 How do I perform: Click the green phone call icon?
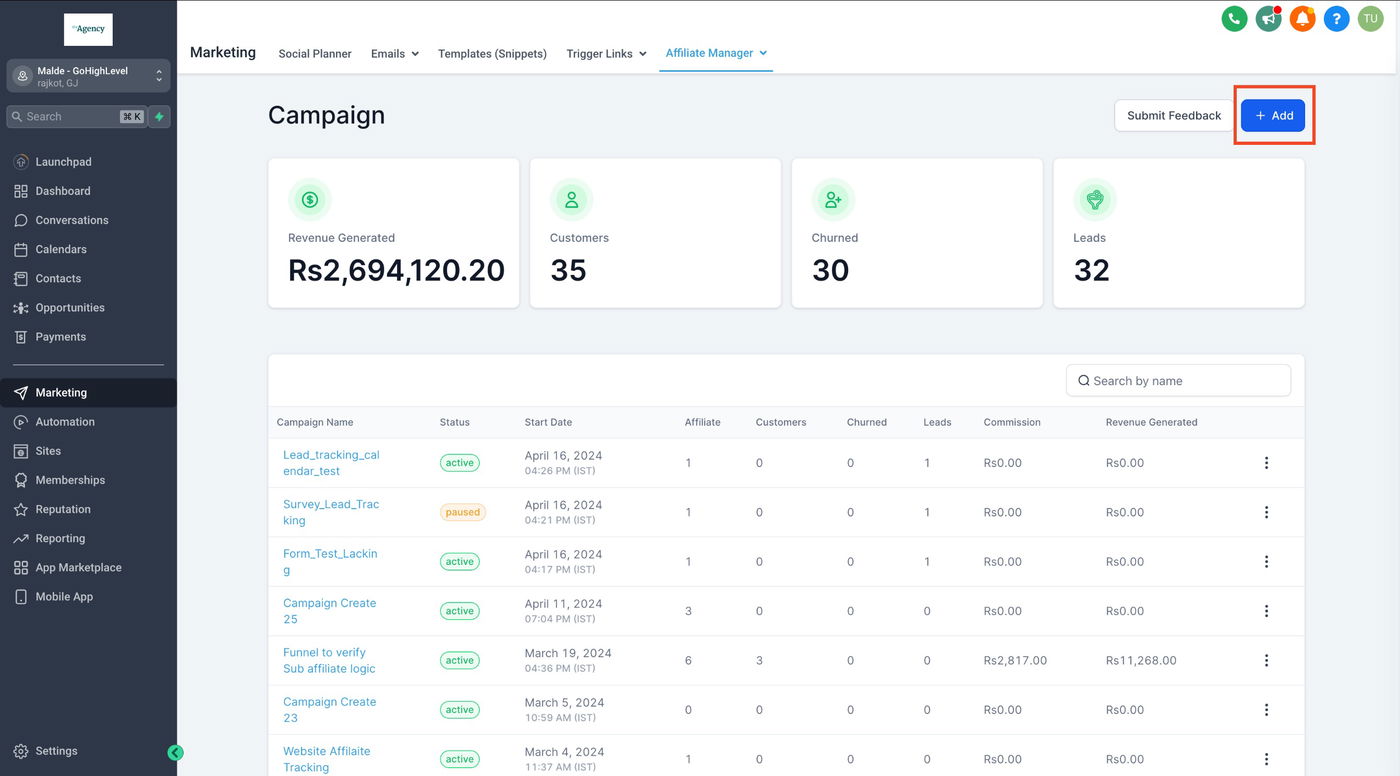[x=1234, y=18]
